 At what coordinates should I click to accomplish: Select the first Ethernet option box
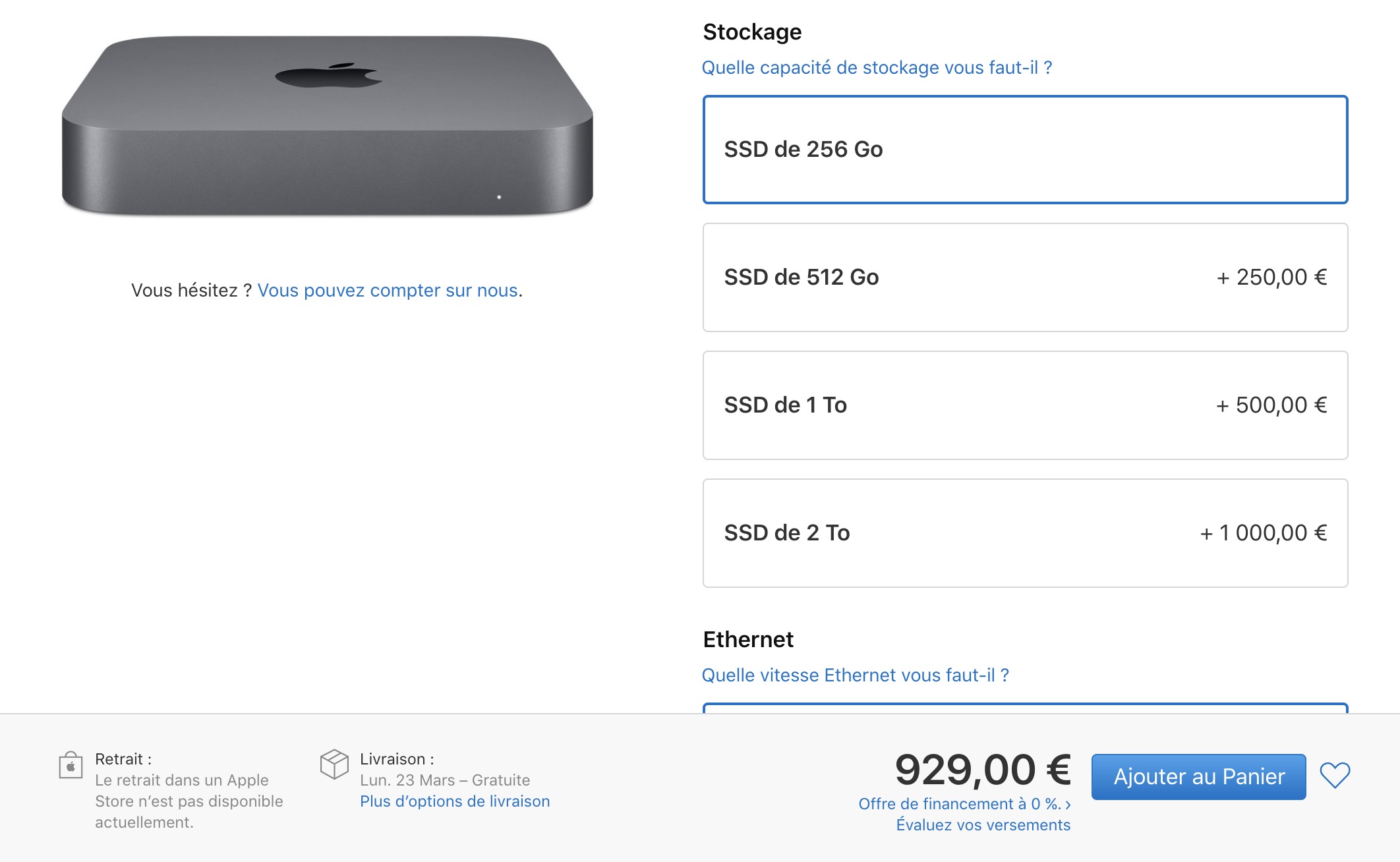(1025, 708)
